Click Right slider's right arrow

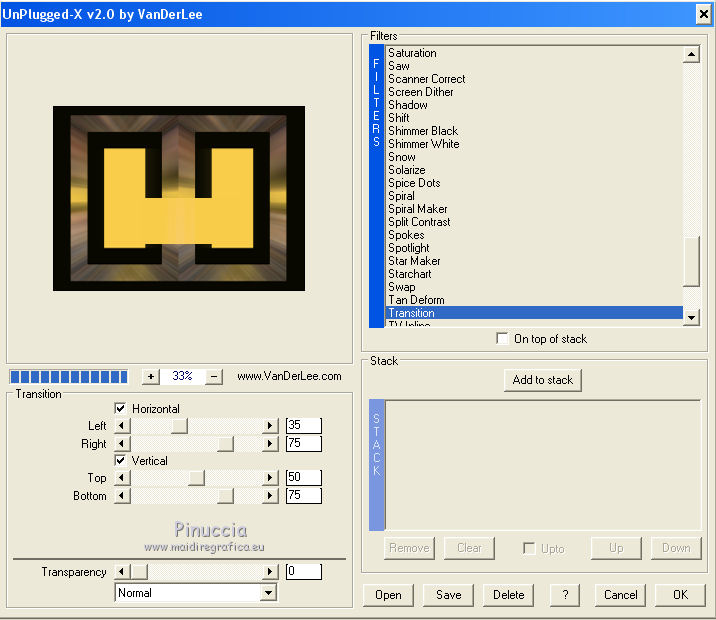tap(270, 443)
